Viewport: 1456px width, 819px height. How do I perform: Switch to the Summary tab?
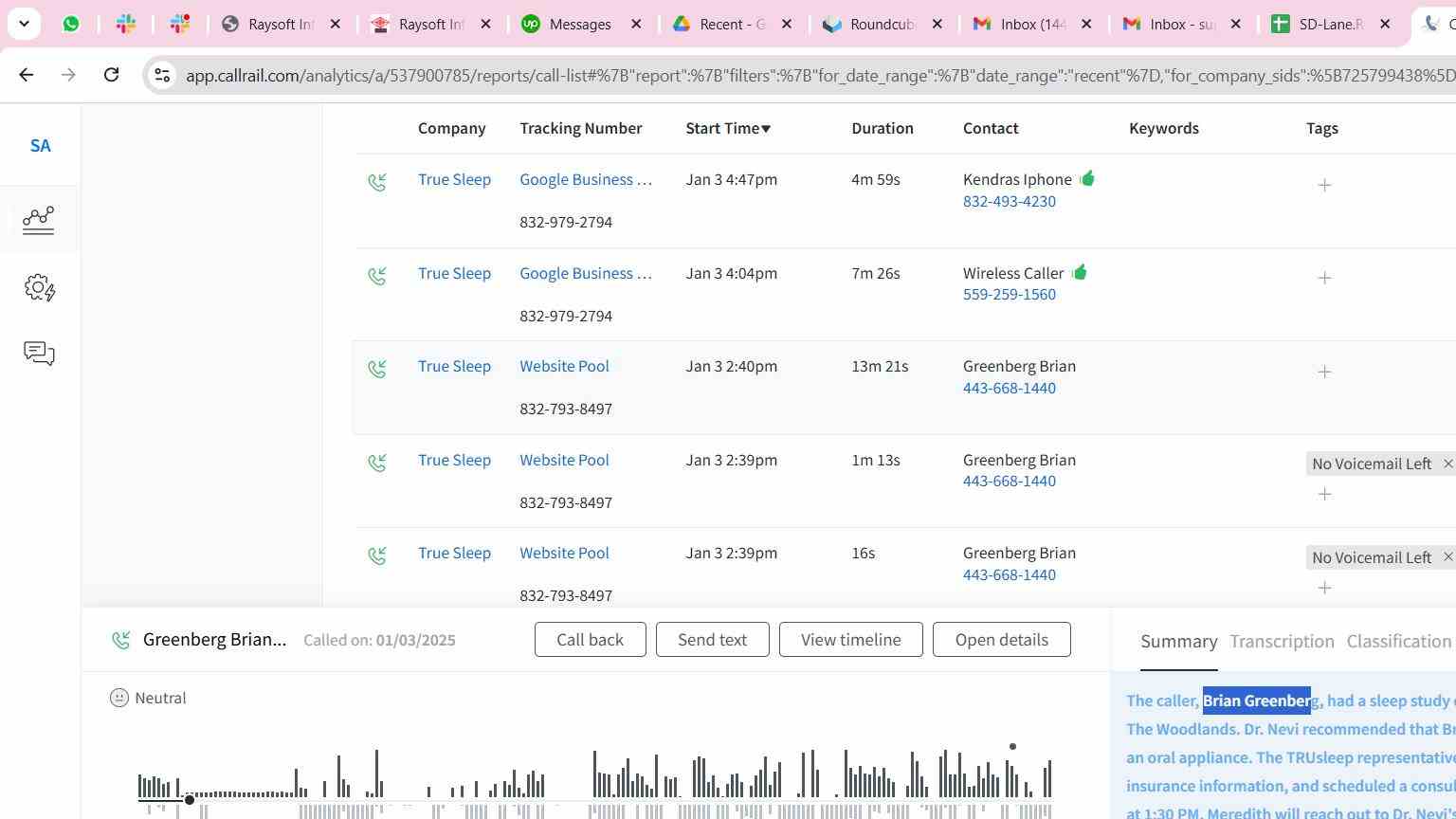coord(1178,642)
